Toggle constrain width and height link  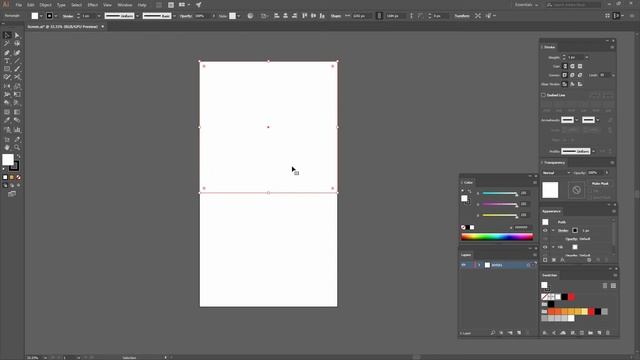379,16
